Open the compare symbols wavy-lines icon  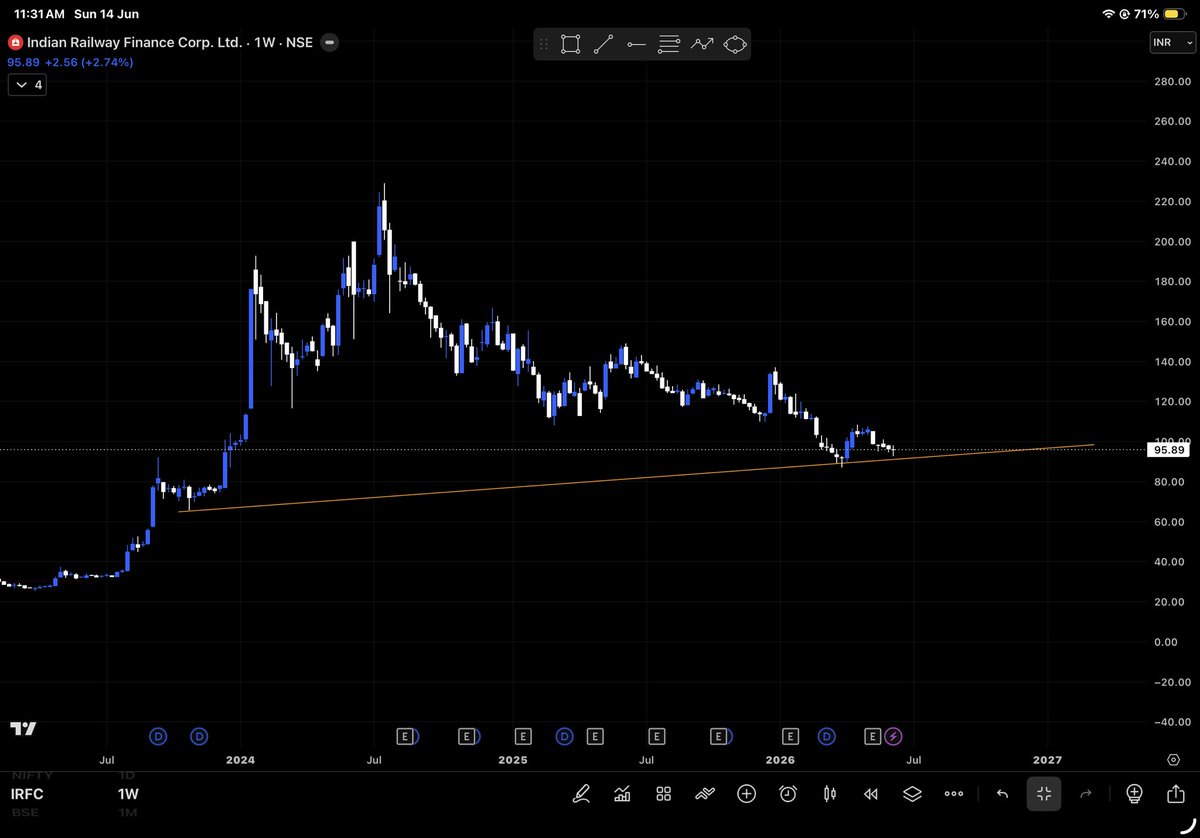pyautogui.click(x=705, y=794)
